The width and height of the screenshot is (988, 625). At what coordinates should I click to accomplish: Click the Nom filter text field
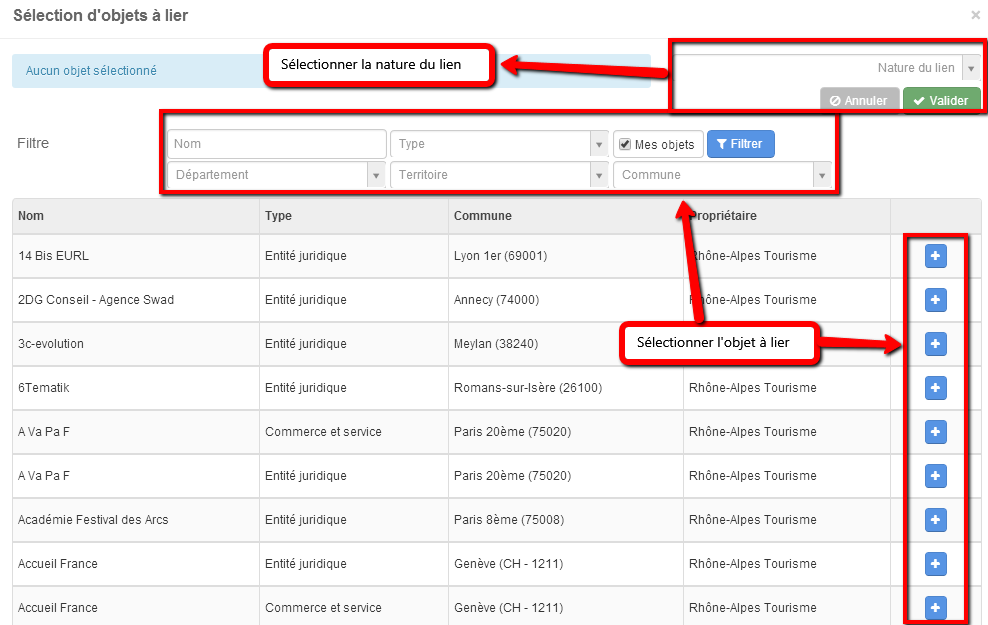click(277, 144)
